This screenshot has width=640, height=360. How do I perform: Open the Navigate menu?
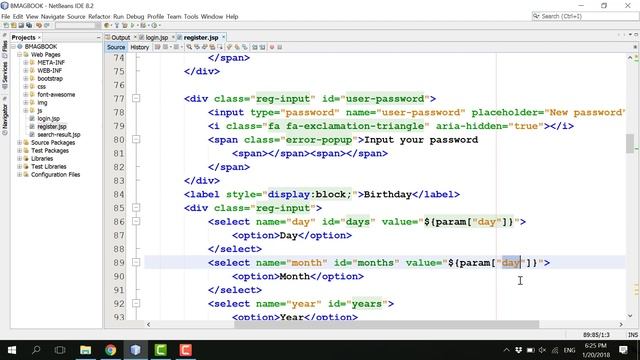point(53,16)
